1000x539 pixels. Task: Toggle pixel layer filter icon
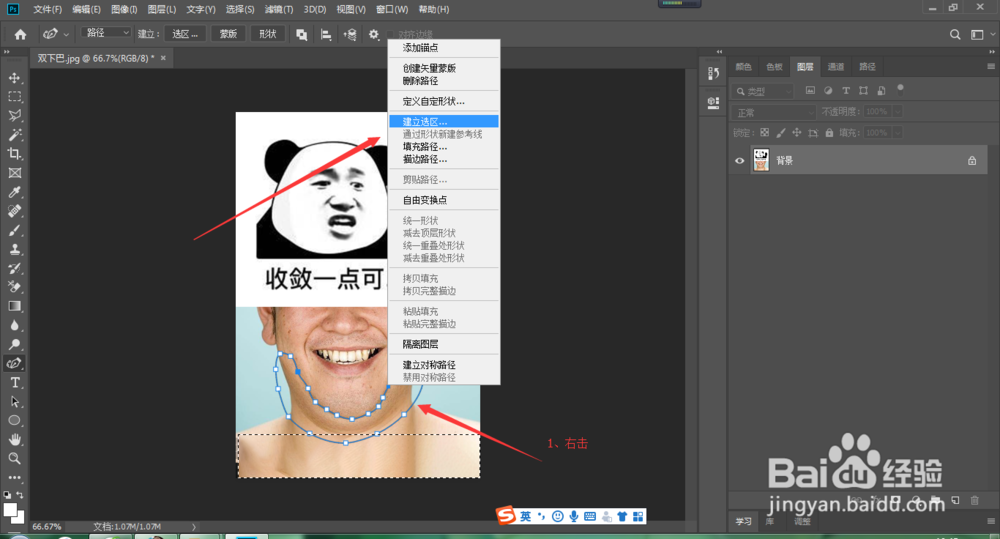coord(810,91)
